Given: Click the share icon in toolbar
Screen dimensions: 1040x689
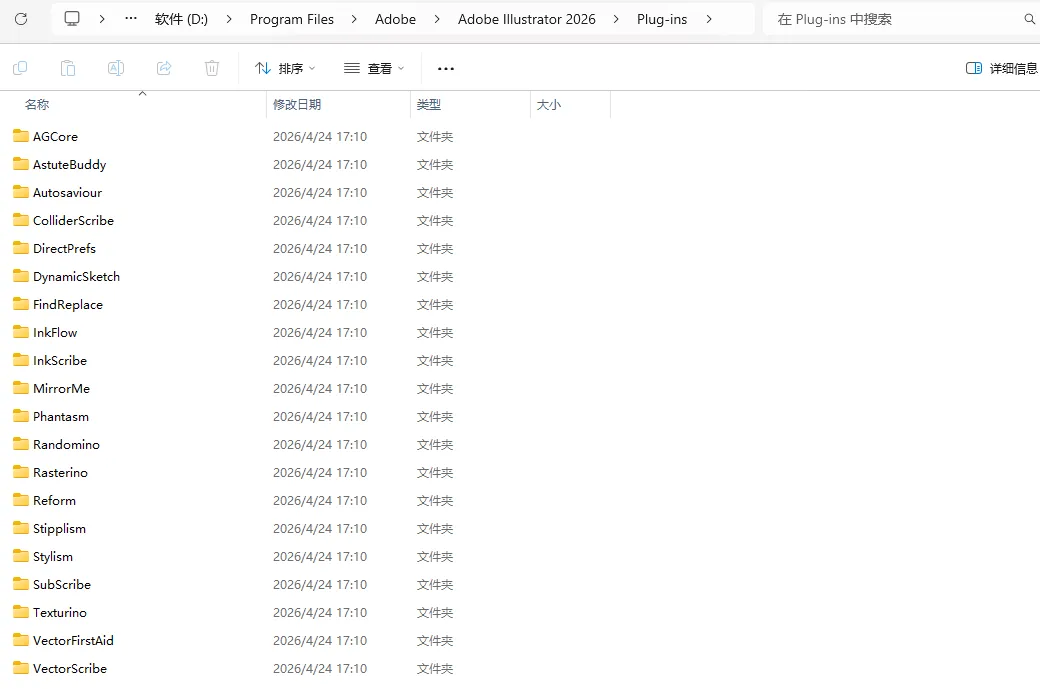Looking at the screenshot, I should (x=164, y=68).
